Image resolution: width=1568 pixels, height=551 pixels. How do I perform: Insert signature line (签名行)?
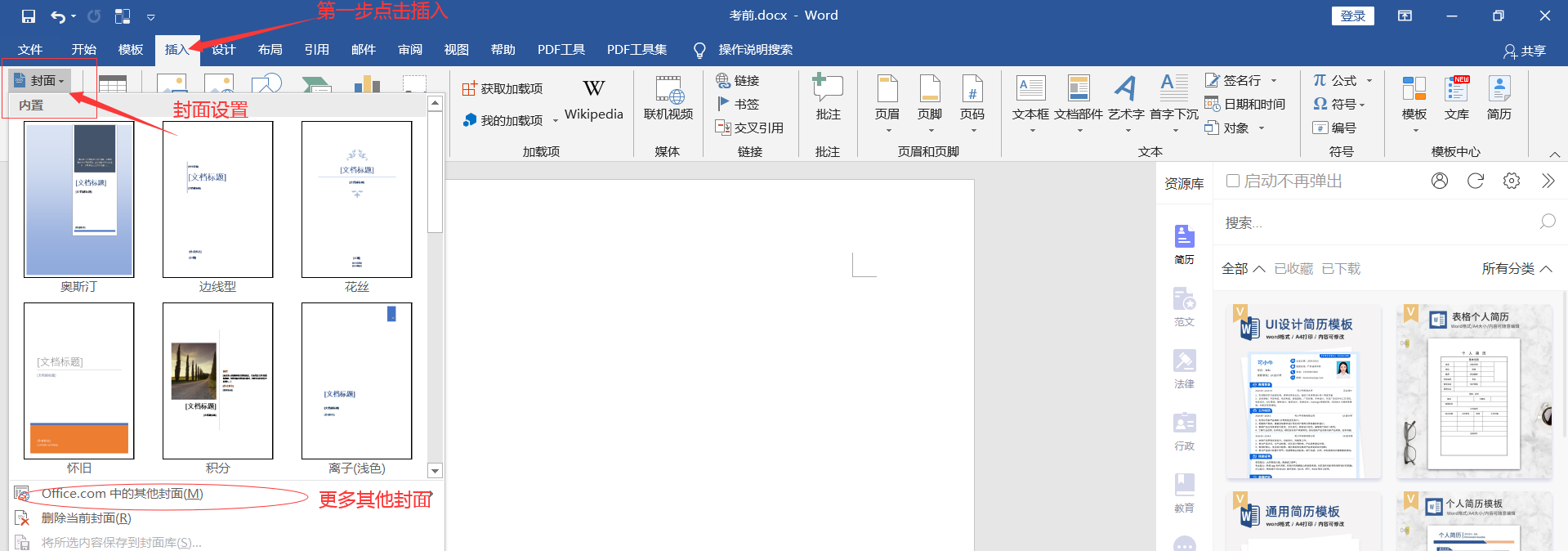[x=1241, y=80]
